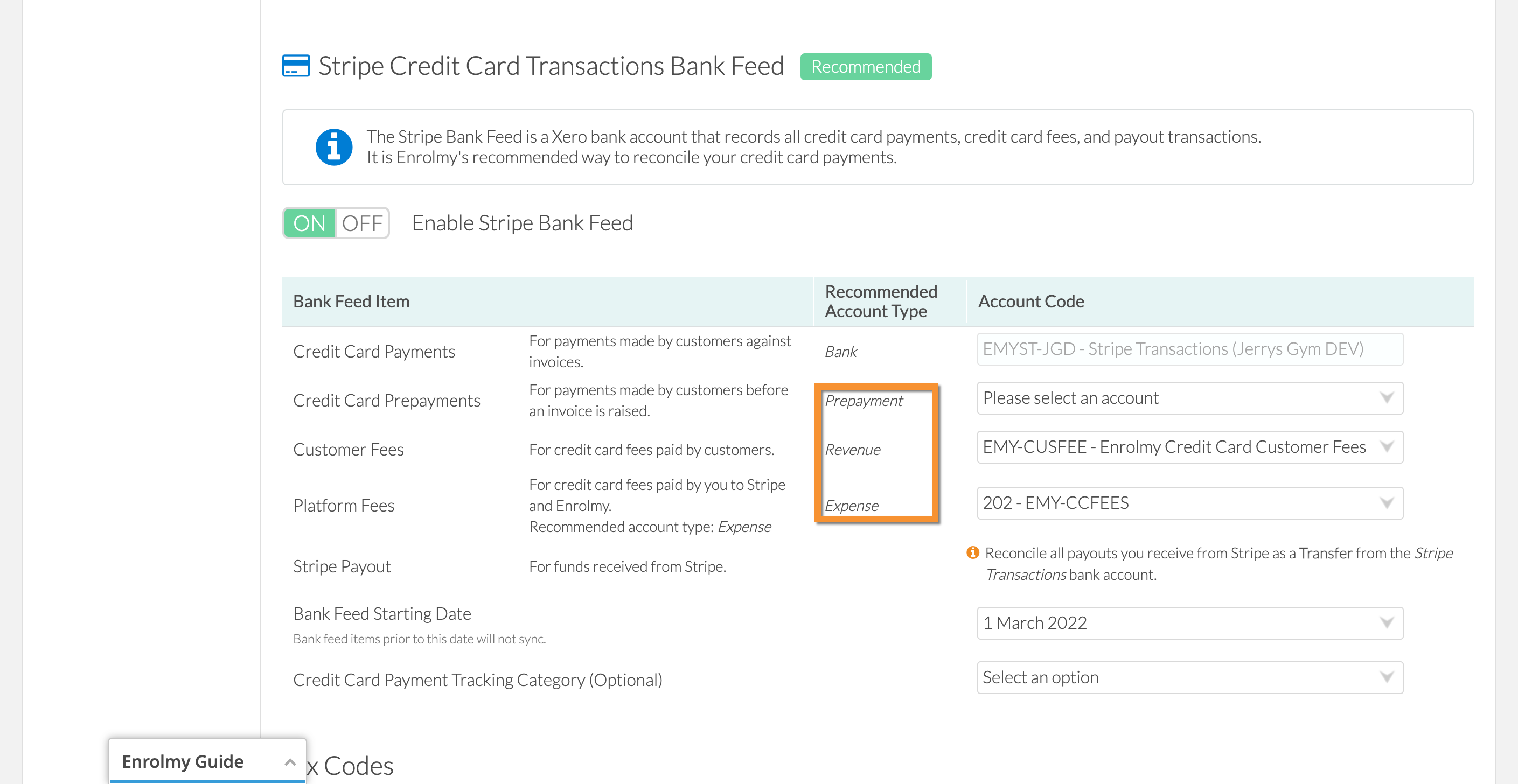Viewport: 1518px width, 784px height.
Task: Click the Enable Stripe Bank Feed label
Action: coord(522,223)
